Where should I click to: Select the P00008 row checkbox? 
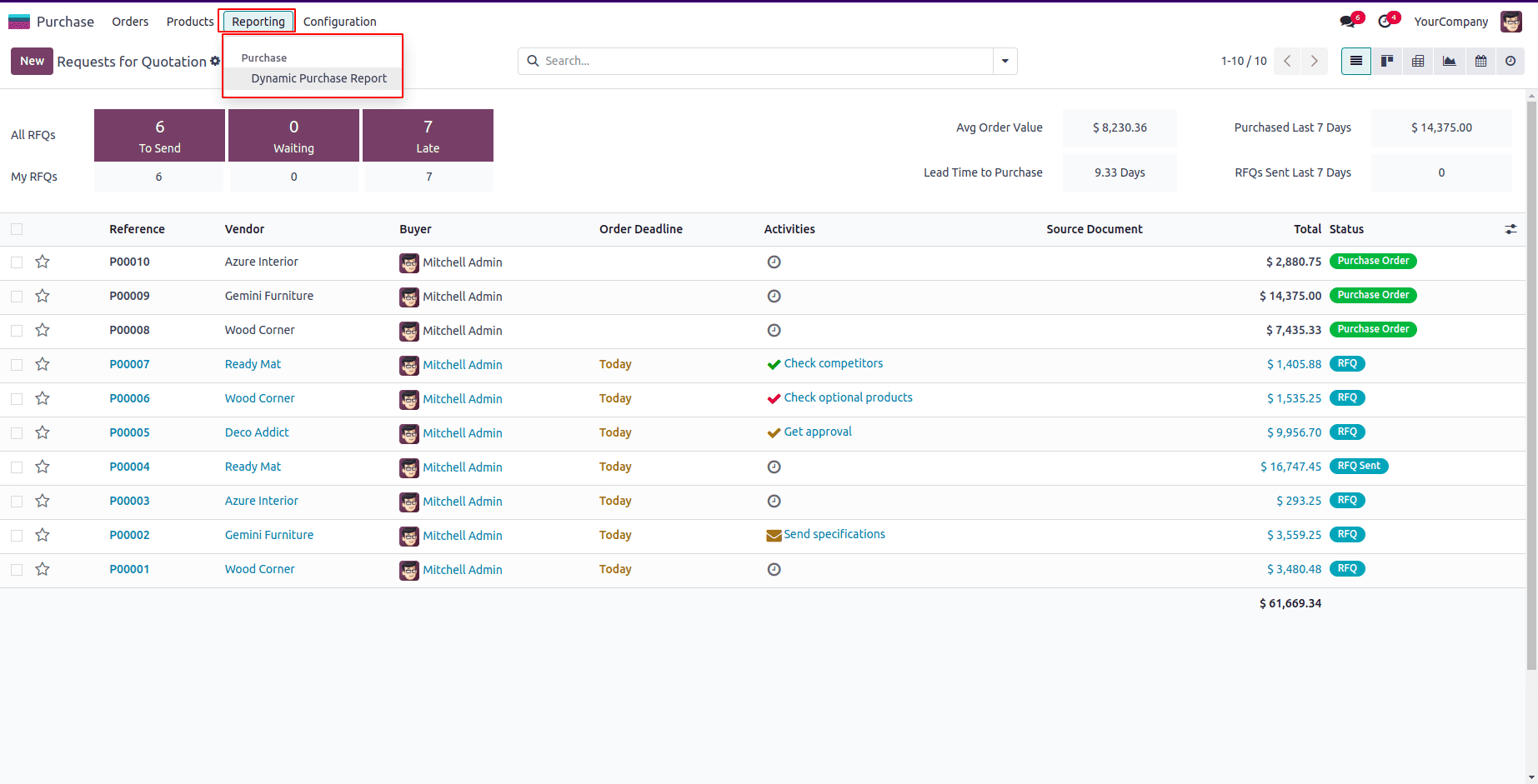coord(17,330)
